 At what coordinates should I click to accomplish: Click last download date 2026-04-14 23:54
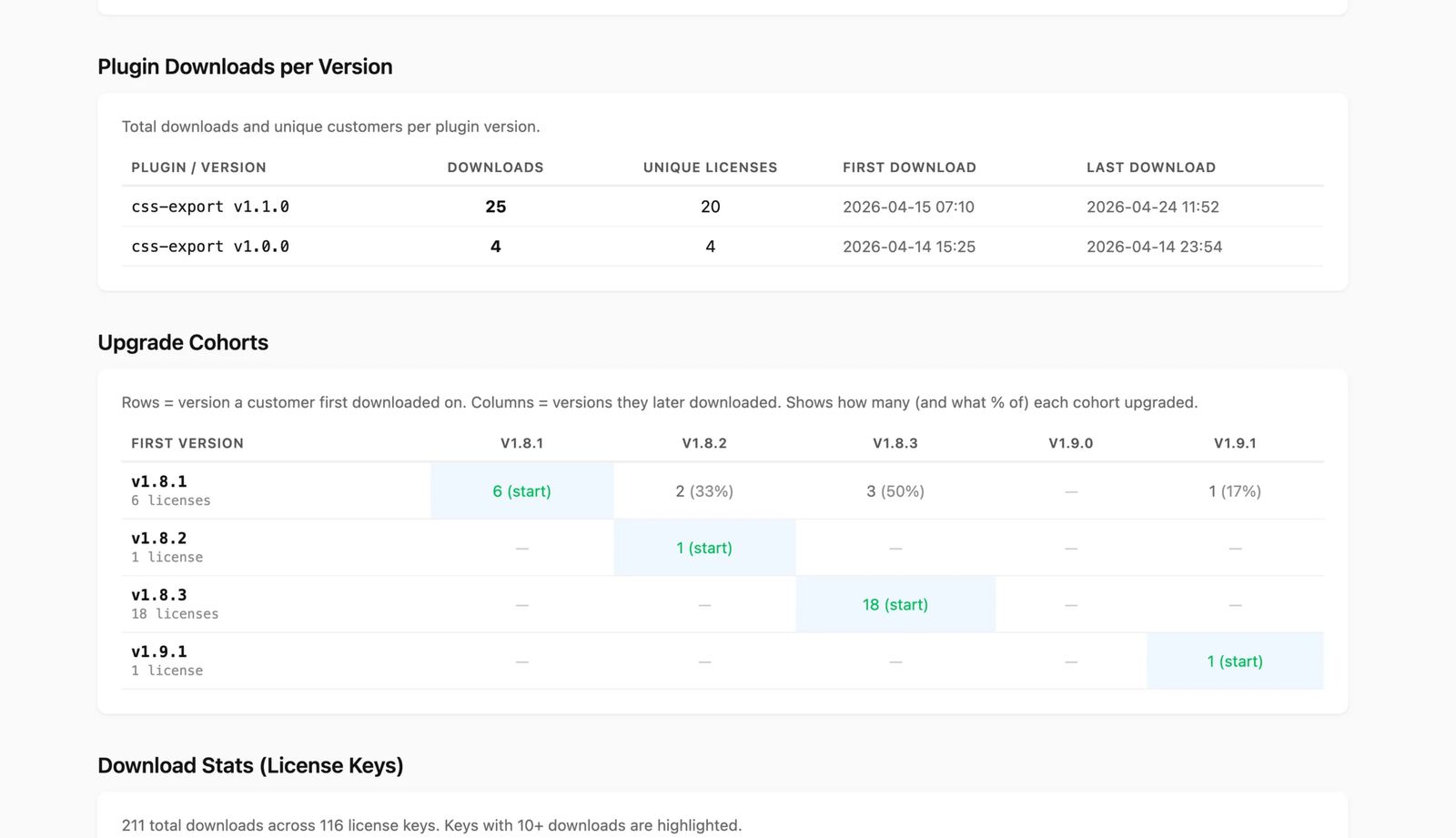[1154, 247]
